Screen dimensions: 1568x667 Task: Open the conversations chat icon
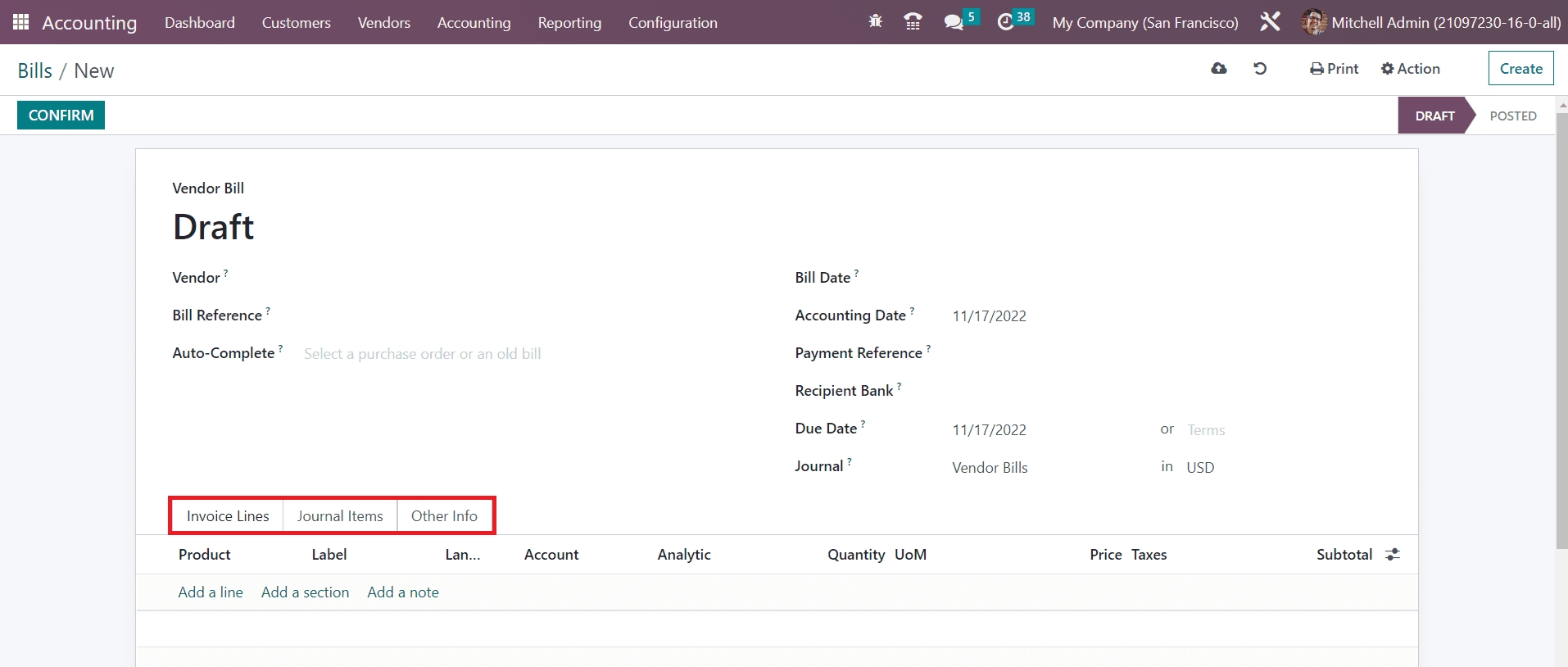tap(953, 22)
